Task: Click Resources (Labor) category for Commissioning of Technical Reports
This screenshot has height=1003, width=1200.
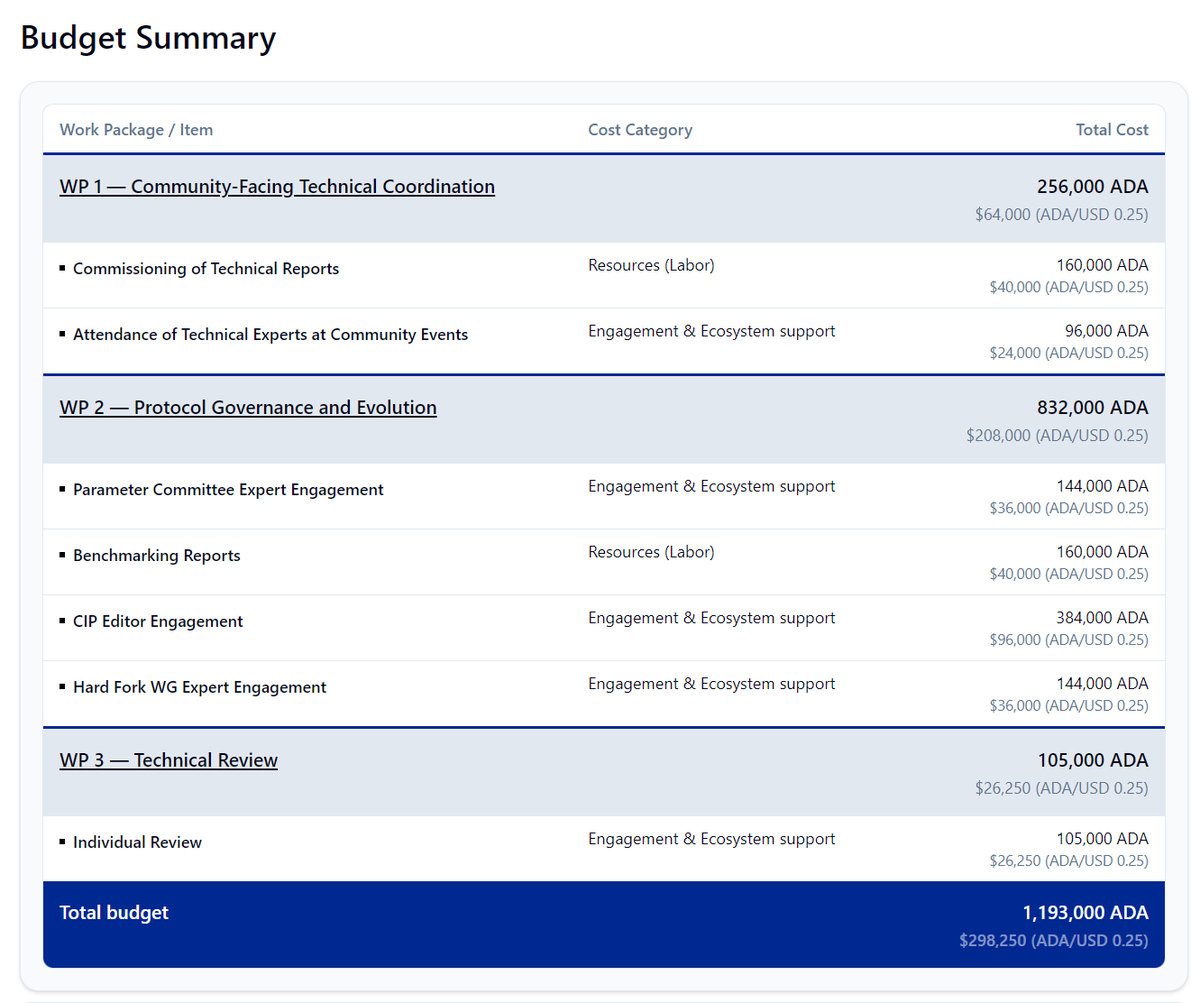Action: (651, 265)
